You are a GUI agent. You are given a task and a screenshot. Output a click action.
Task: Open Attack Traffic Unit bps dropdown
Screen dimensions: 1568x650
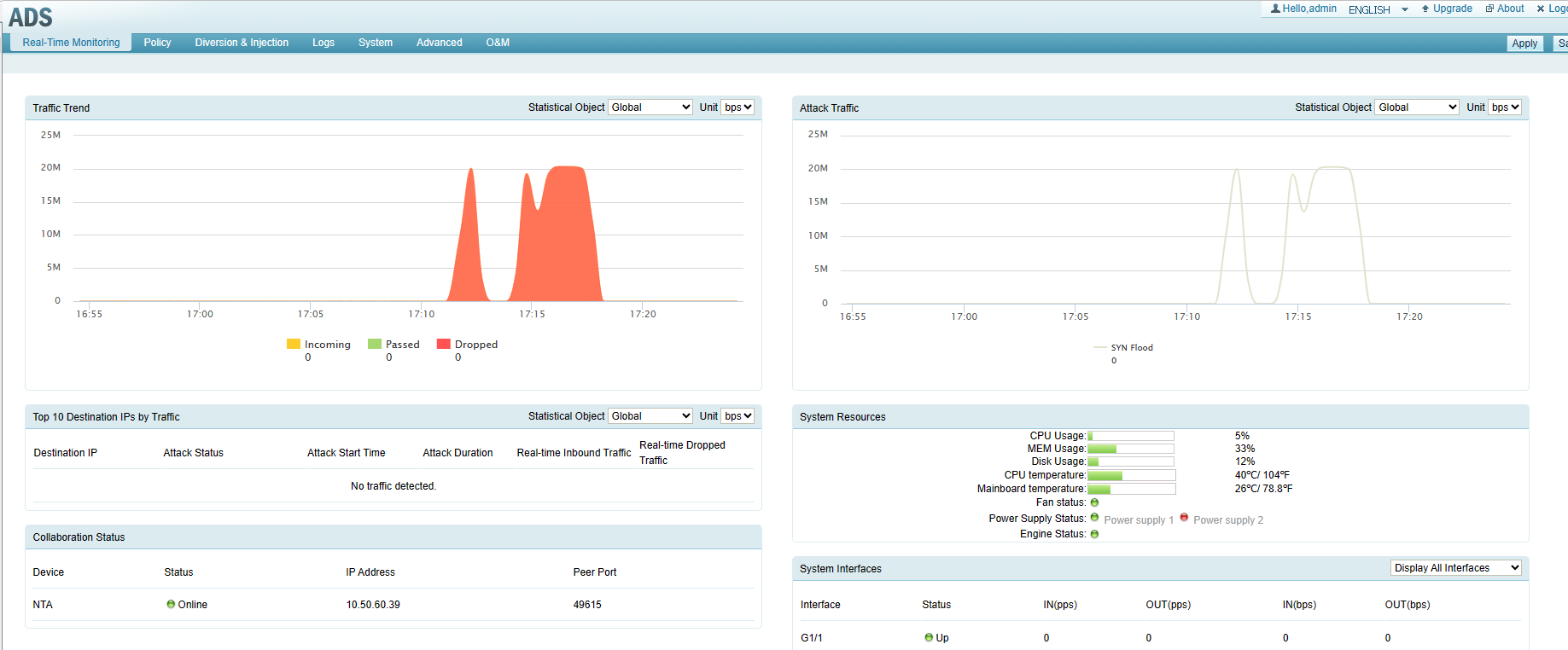(1505, 107)
